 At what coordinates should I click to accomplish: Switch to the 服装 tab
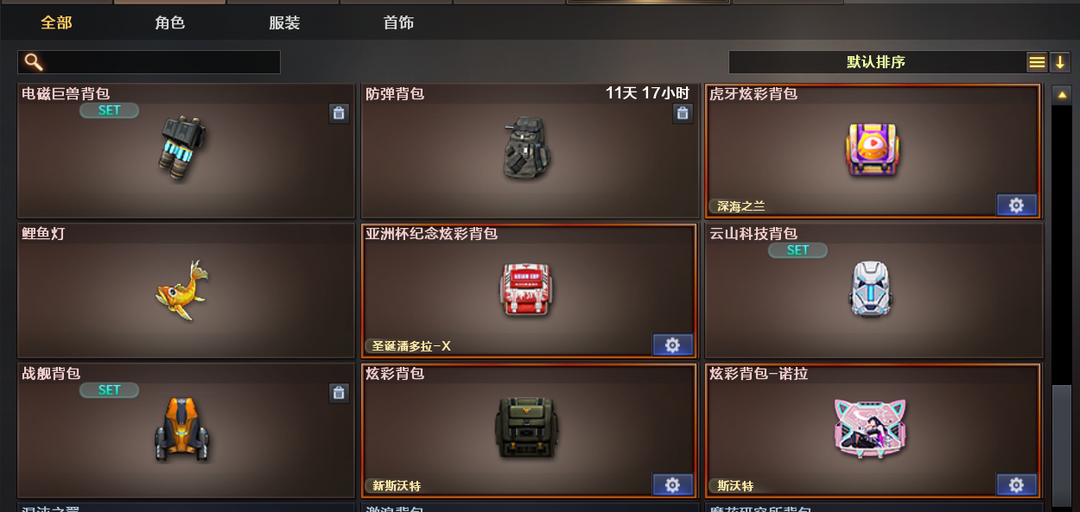[284, 23]
